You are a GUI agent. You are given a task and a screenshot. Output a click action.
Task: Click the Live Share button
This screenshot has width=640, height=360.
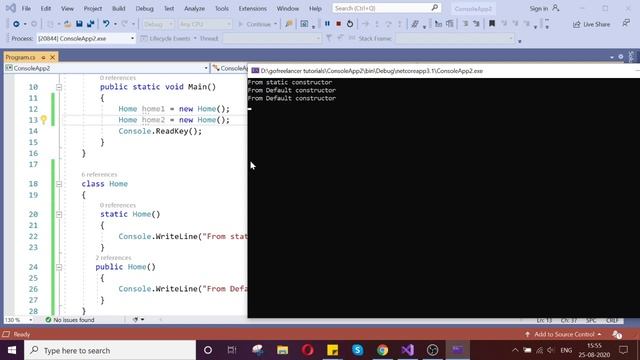[591, 24]
